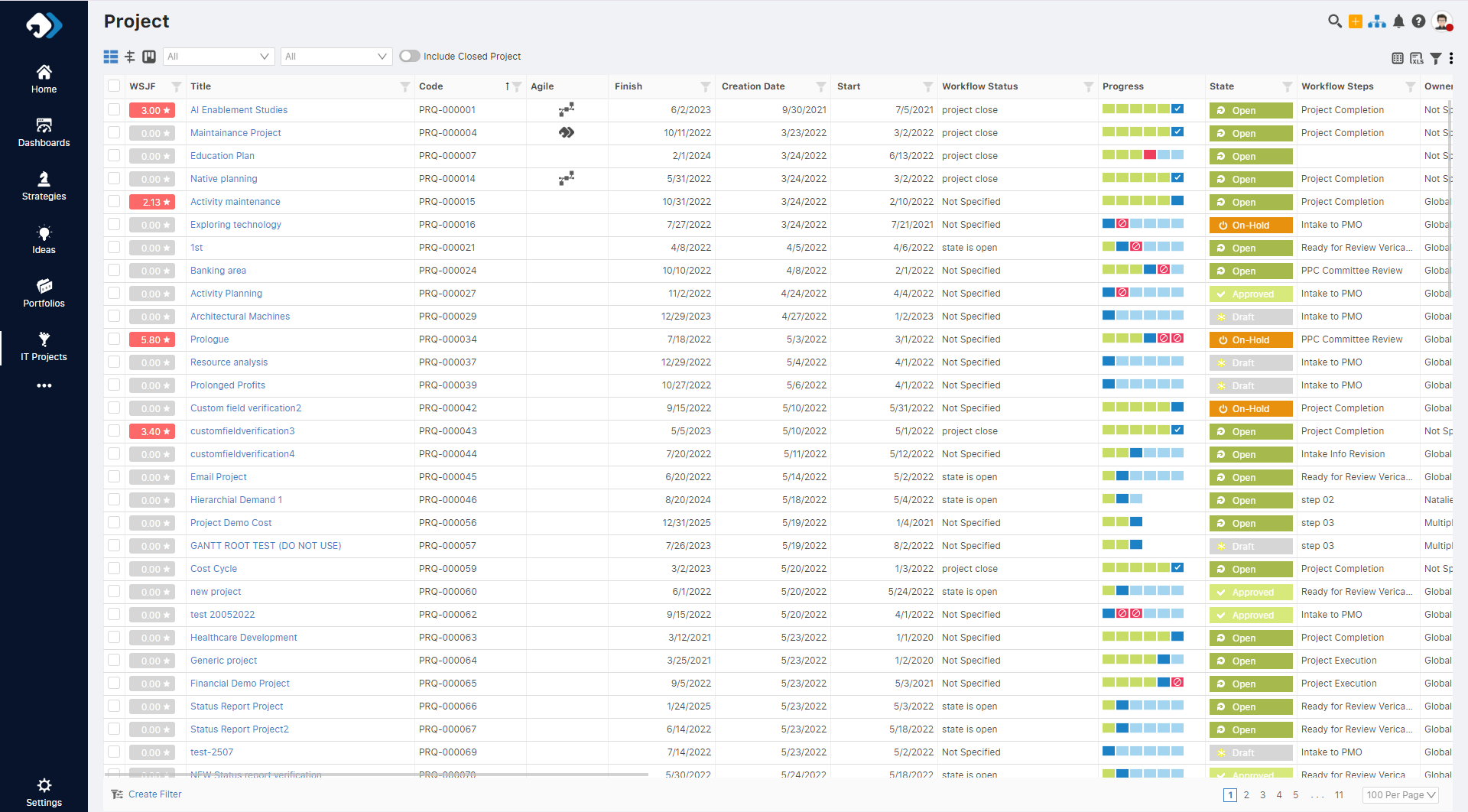Open the blue hierarchy chart icon
The image size is (1468, 812).
click(x=1376, y=21)
